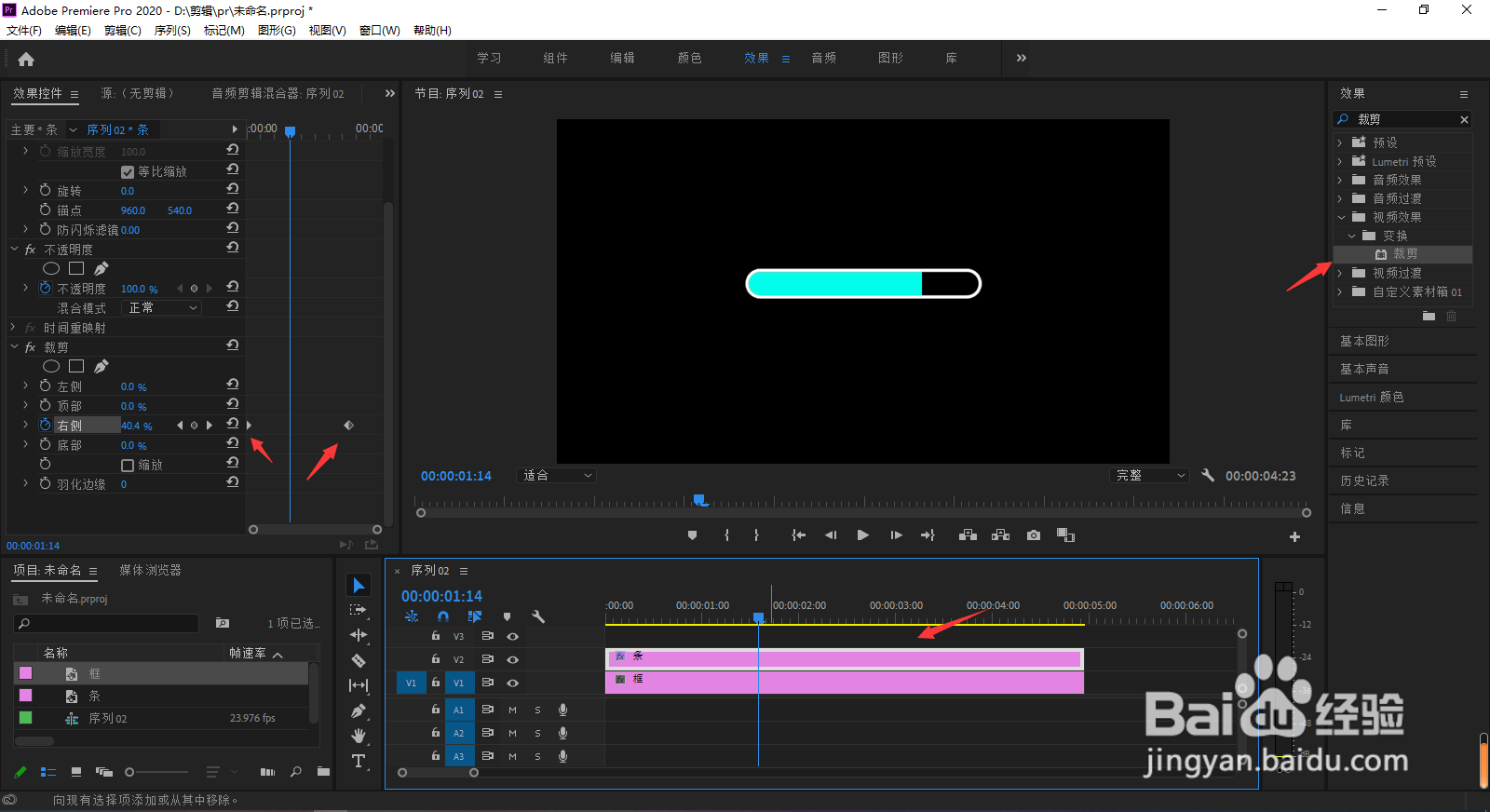Toggle animation stopwatch for Right crop
Screen dimensions: 1490x812
45,425
